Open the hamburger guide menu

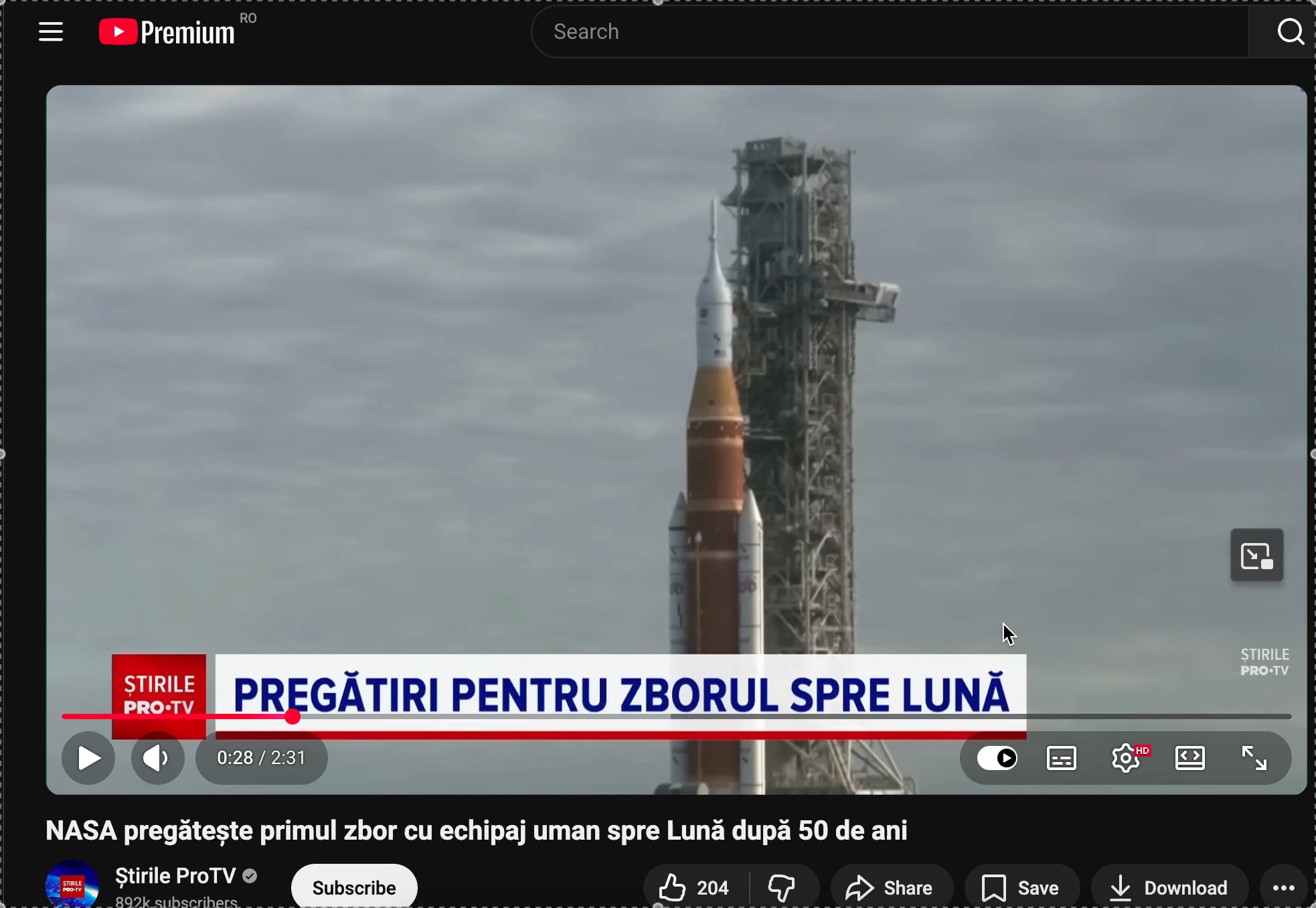click(51, 31)
